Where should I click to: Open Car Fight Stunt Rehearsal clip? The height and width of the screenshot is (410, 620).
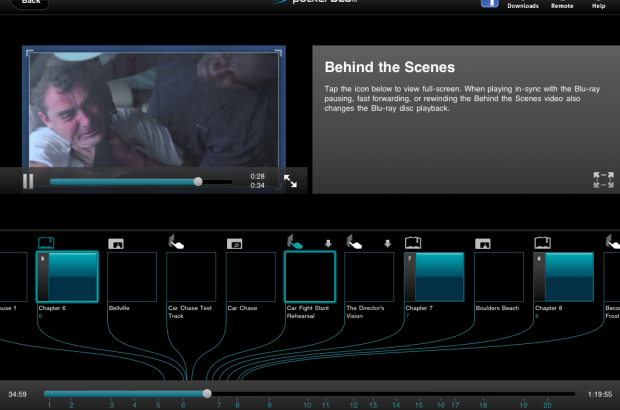point(310,276)
